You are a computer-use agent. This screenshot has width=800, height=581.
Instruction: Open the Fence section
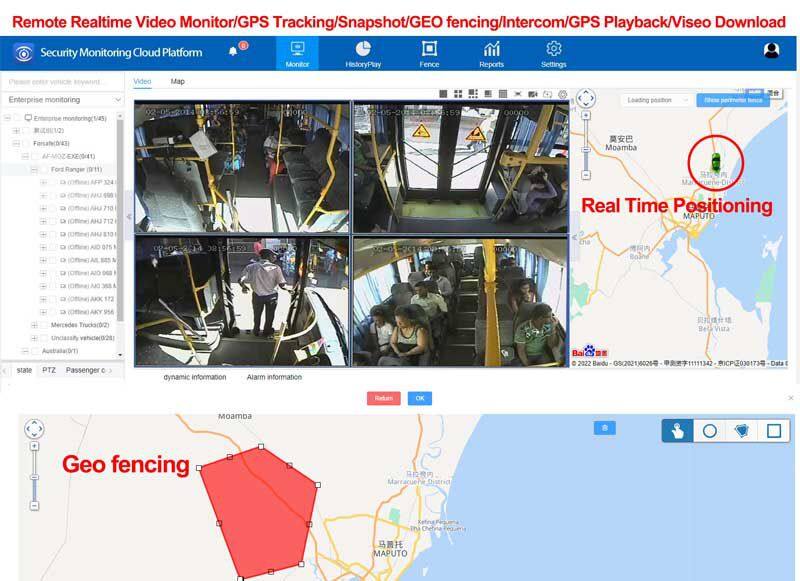tap(429, 54)
